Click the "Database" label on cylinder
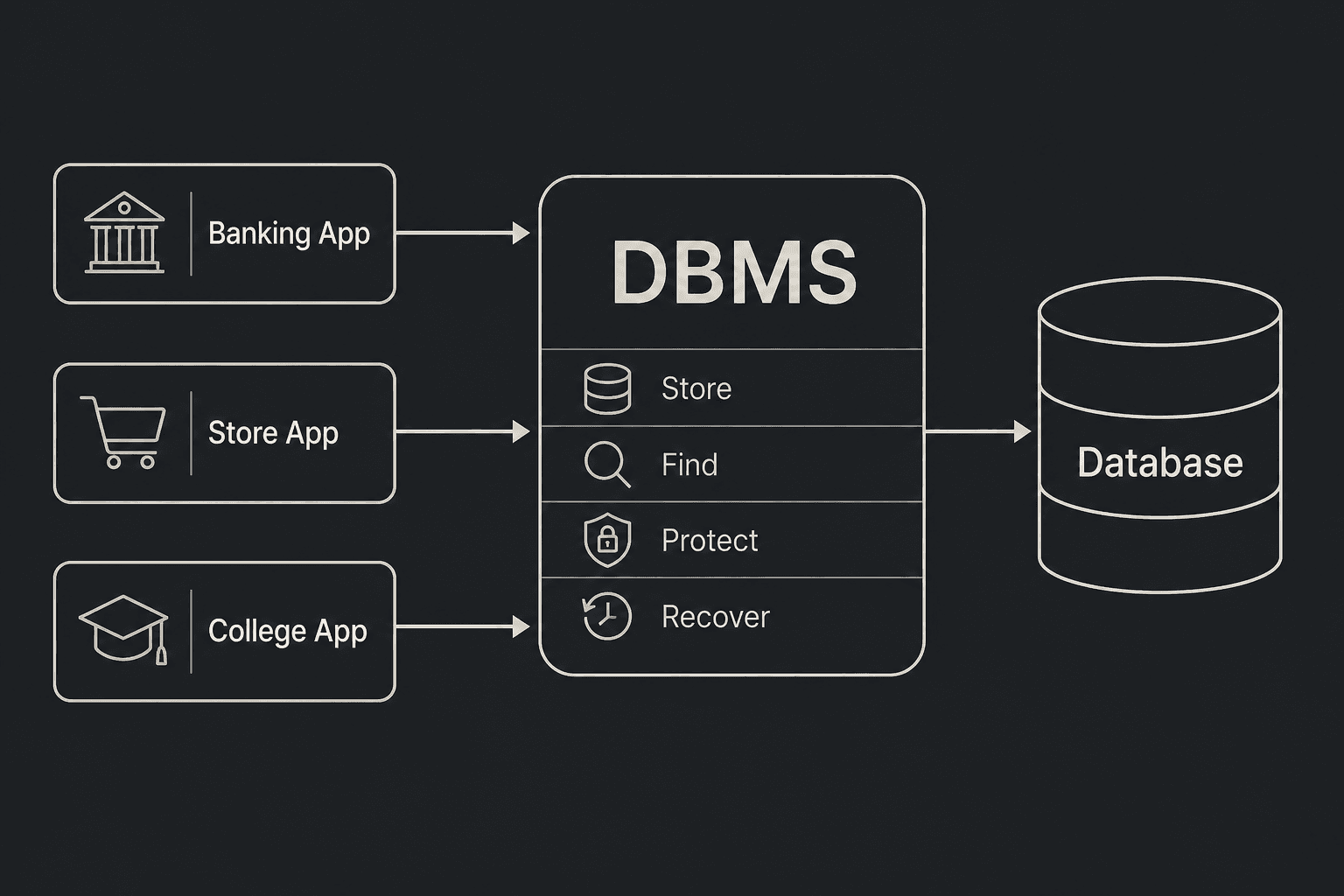This screenshot has width=1344, height=896. click(x=1159, y=462)
